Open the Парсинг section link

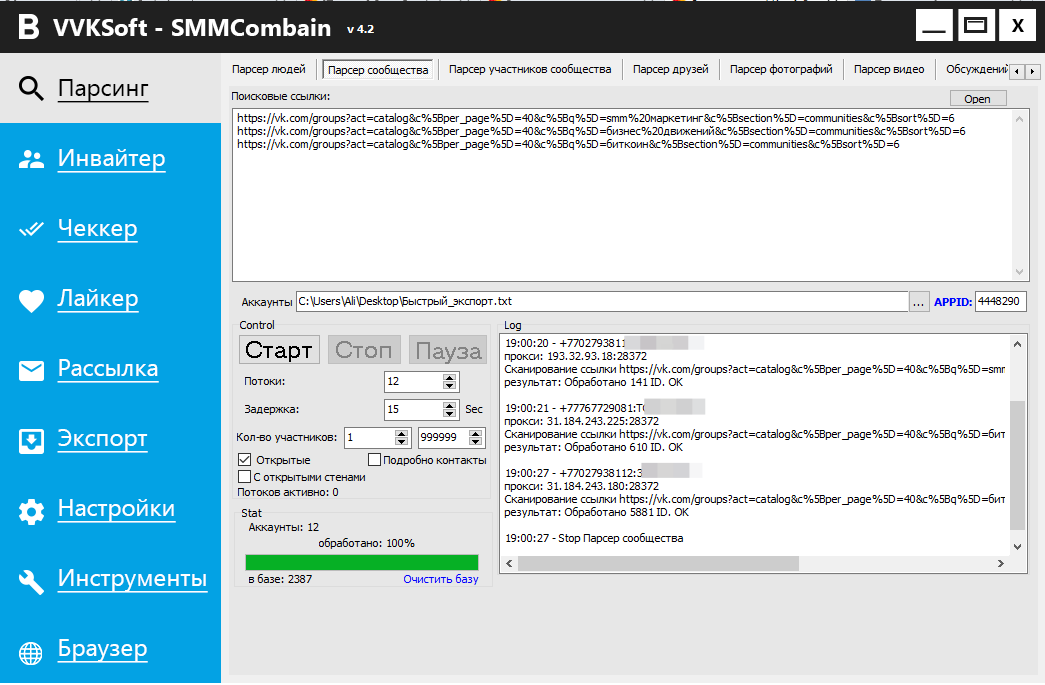tap(103, 88)
